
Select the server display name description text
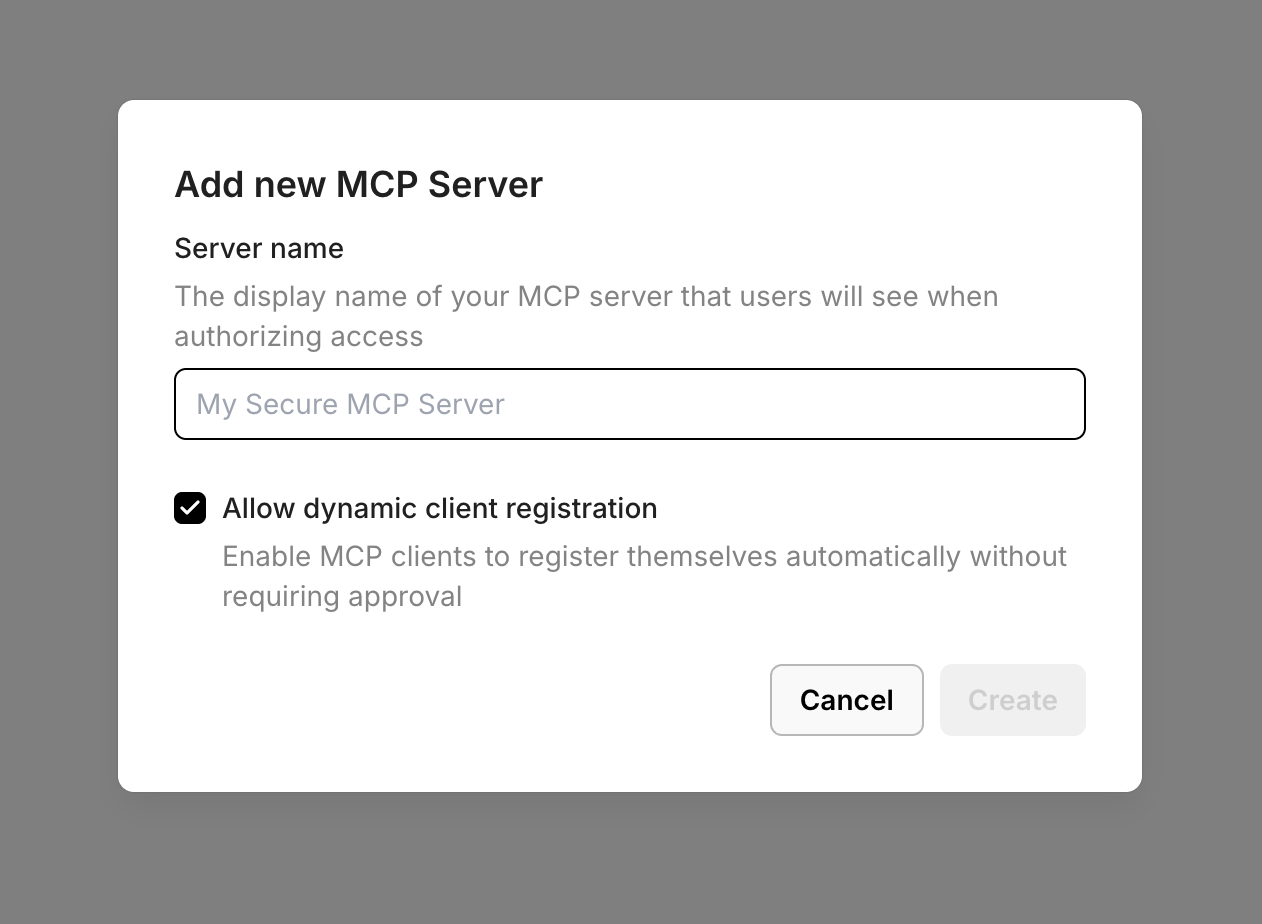click(x=586, y=316)
